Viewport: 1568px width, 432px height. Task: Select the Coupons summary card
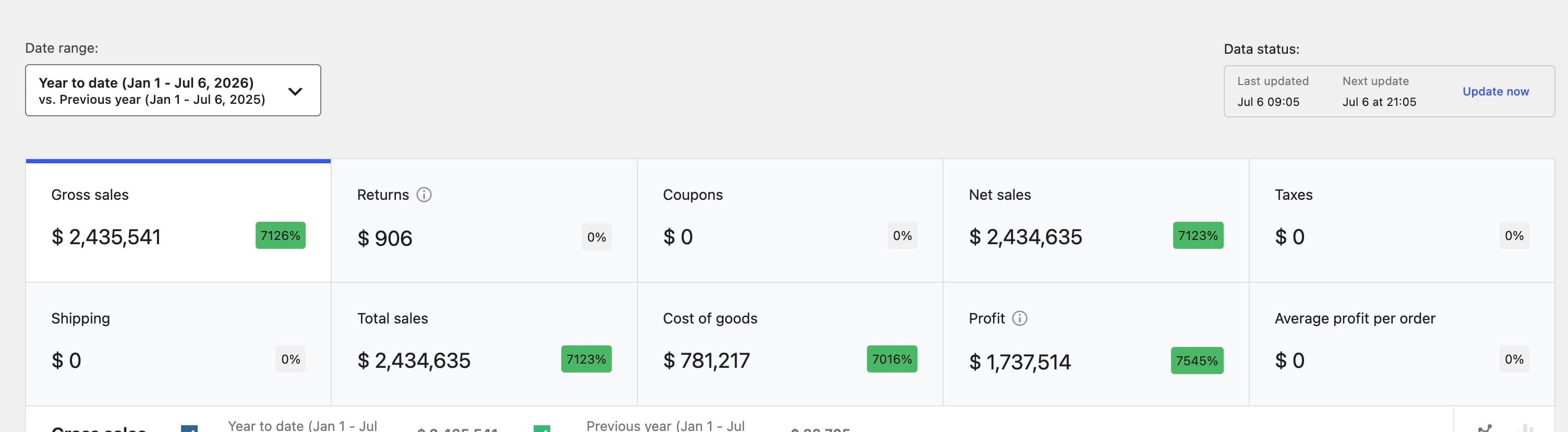[790, 220]
